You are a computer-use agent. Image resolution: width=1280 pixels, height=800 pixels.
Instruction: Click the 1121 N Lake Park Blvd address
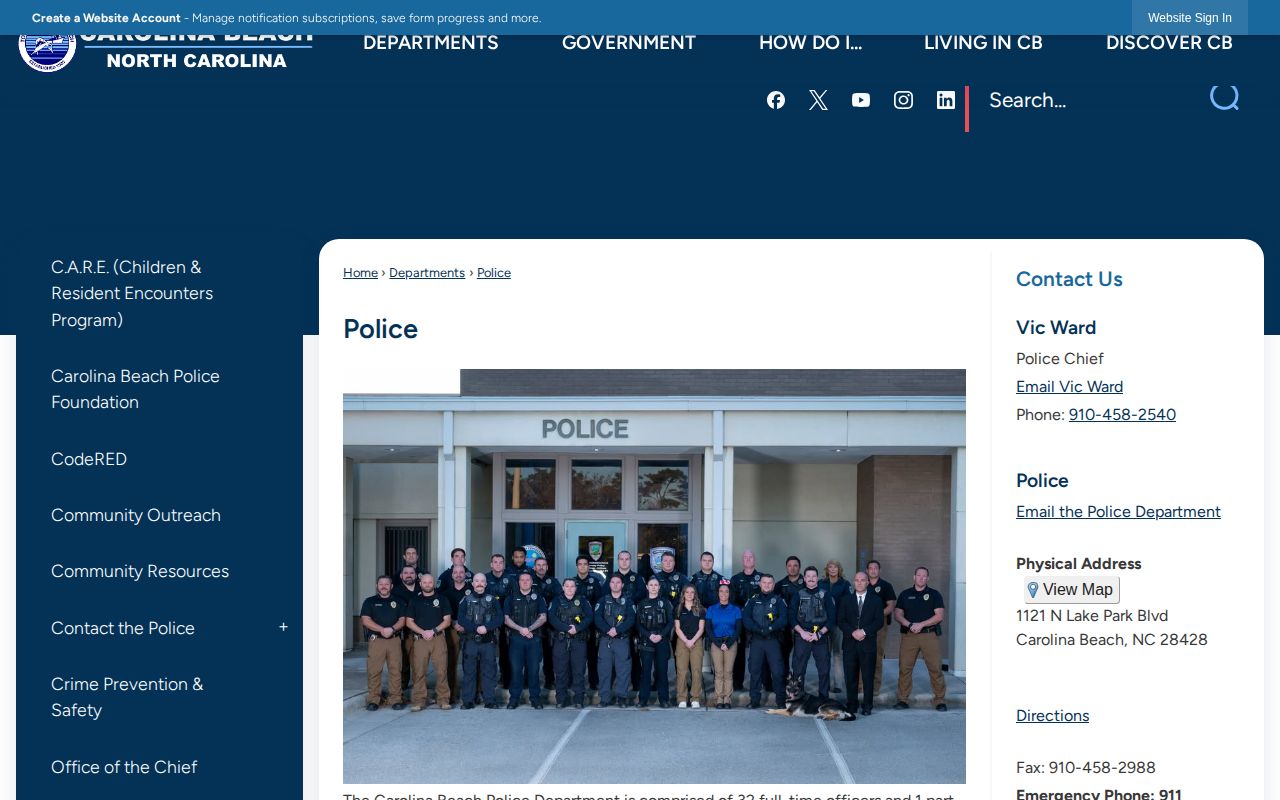1092,616
